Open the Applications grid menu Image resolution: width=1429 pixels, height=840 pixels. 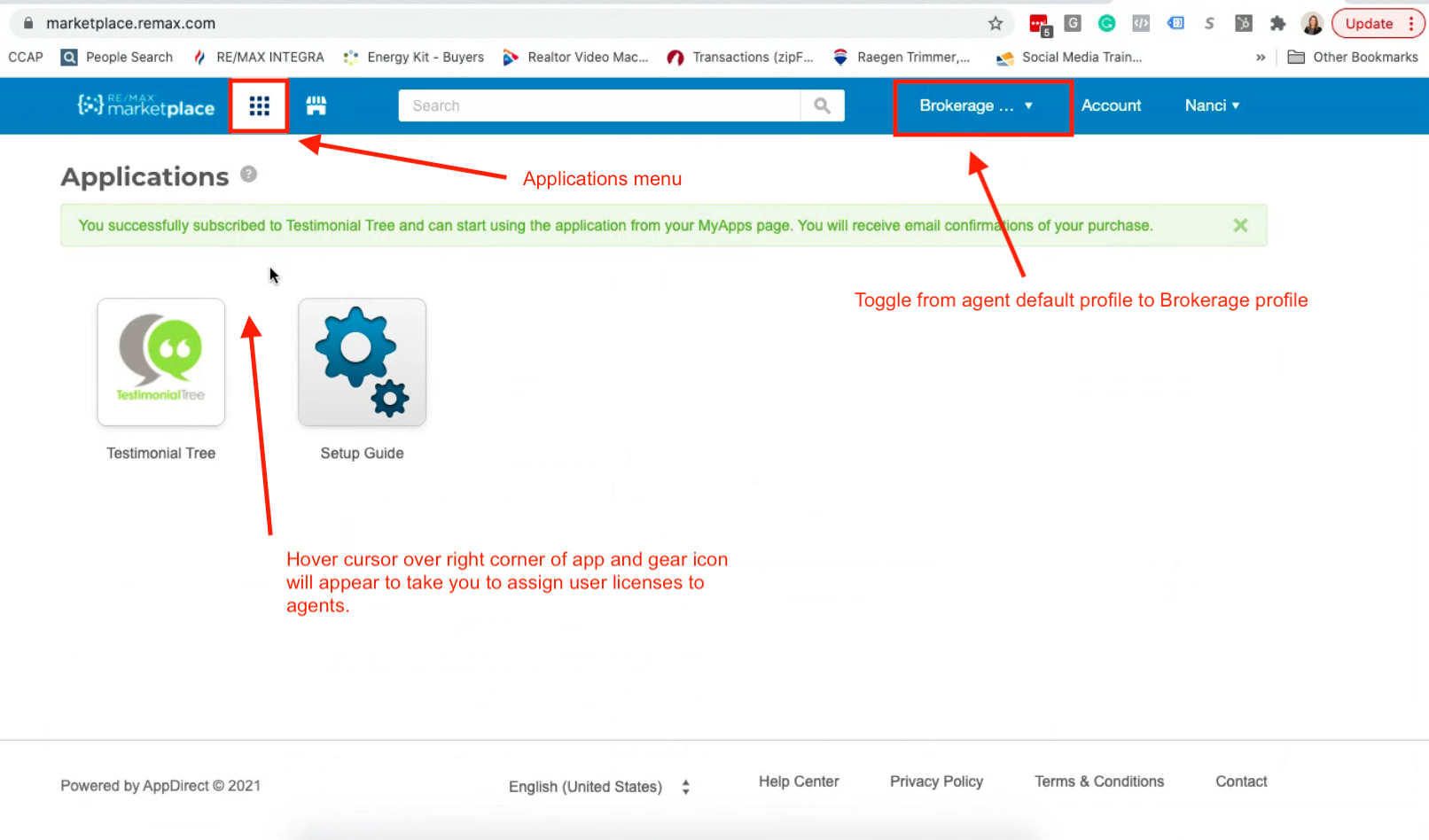click(259, 106)
